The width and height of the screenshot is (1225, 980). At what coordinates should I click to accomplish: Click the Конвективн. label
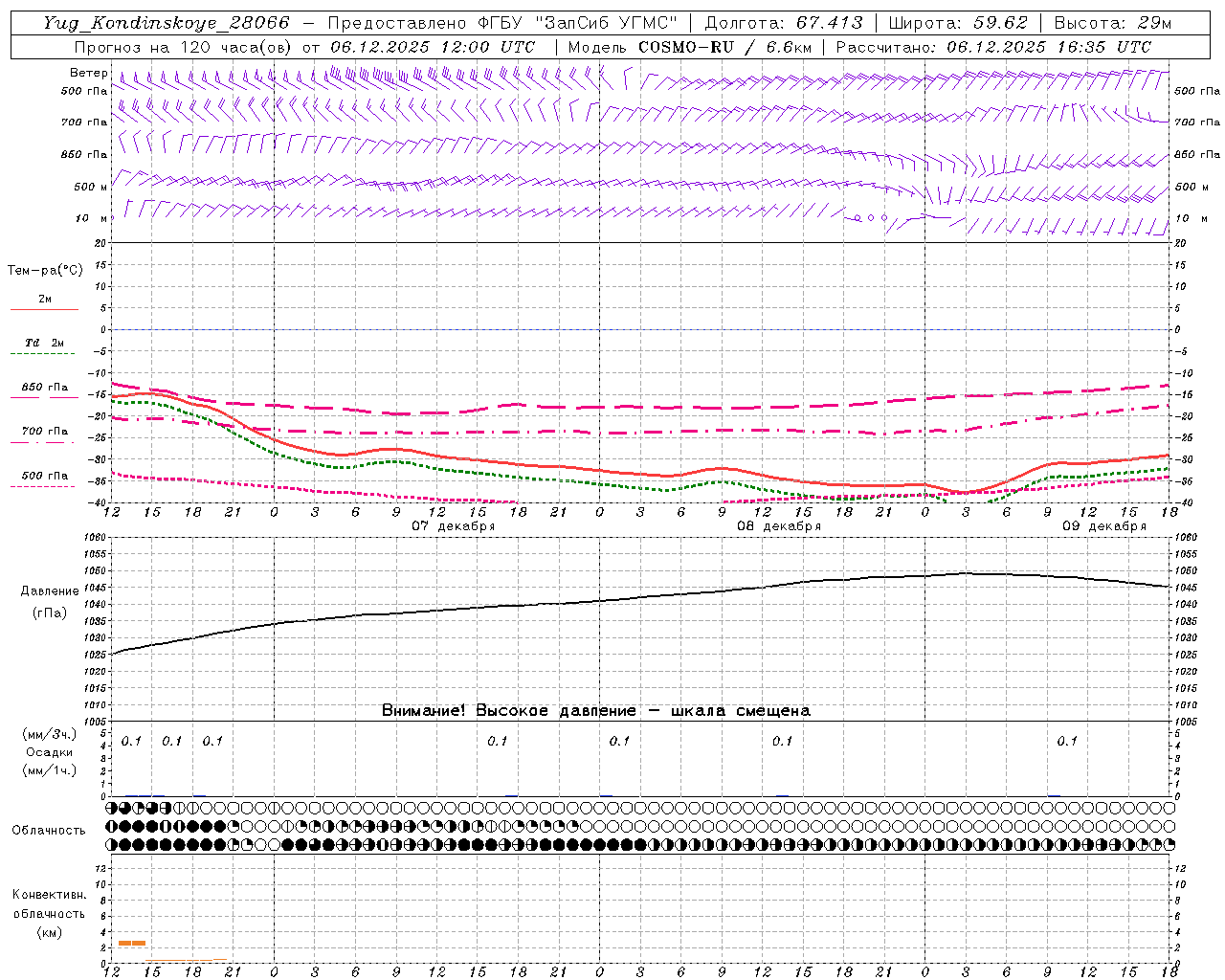49,895
